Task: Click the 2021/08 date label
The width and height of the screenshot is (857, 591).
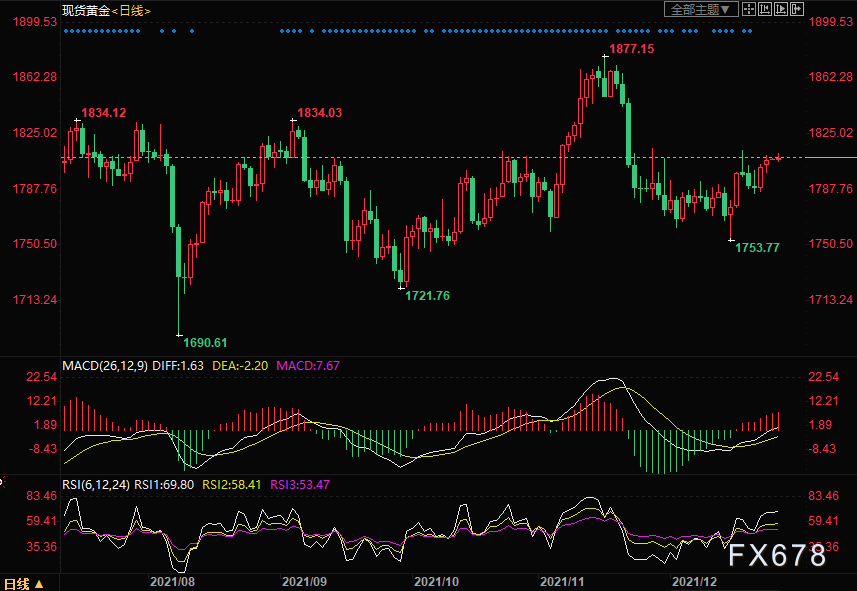Action: coord(173,581)
